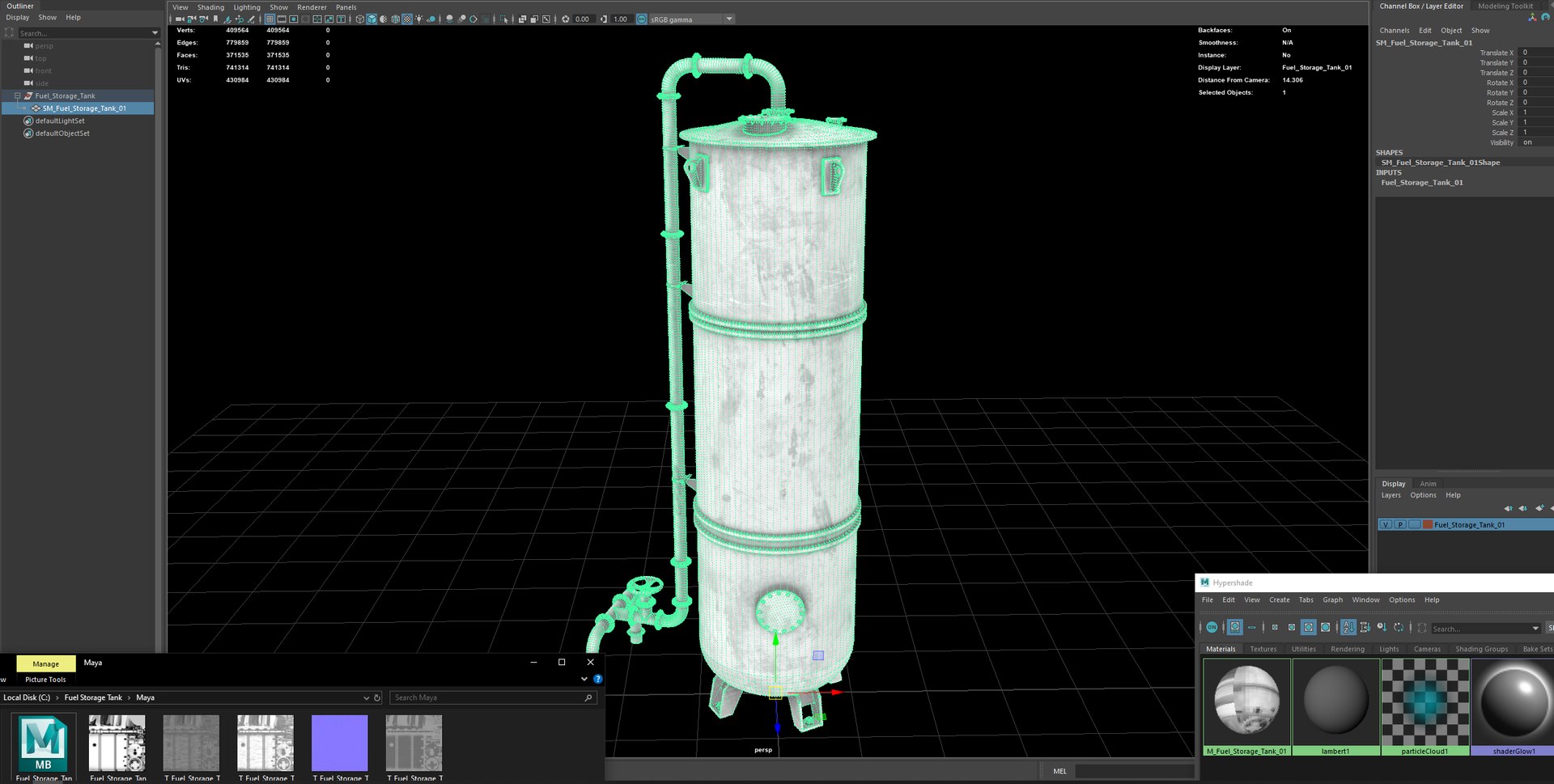Open Hypershade Create menu
This screenshot has height=784, width=1554.
[x=1280, y=600]
